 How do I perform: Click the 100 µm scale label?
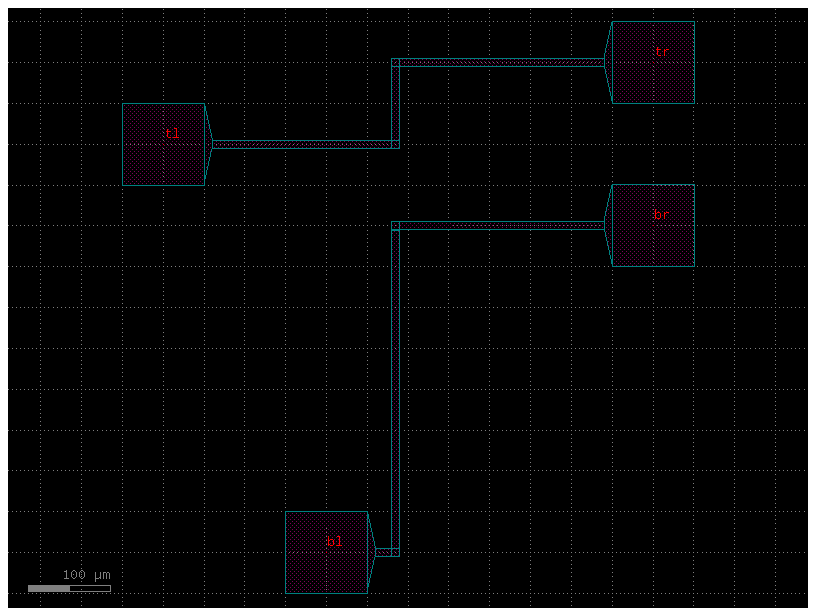[x=87, y=575]
